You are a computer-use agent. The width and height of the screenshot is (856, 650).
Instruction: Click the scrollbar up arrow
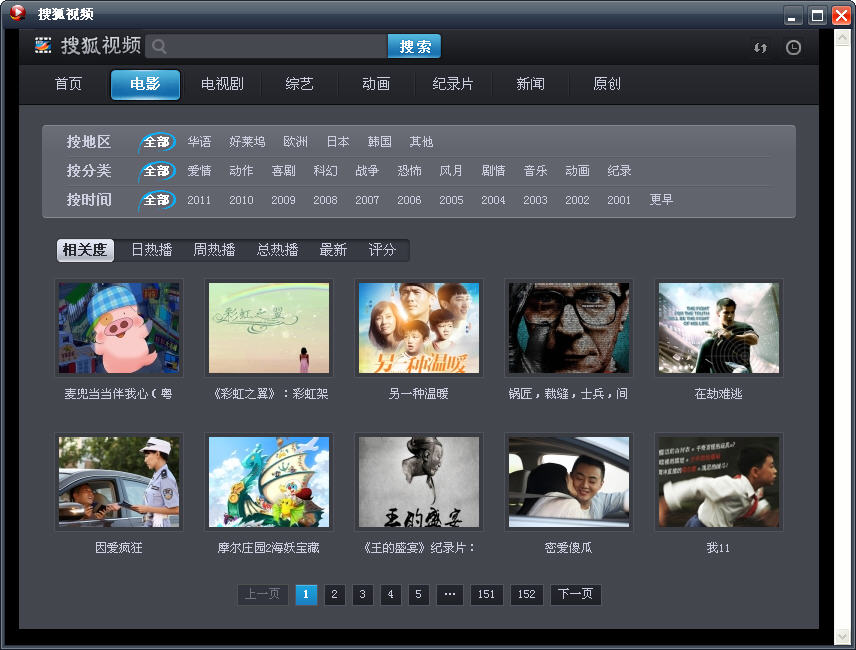tap(842, 37)
